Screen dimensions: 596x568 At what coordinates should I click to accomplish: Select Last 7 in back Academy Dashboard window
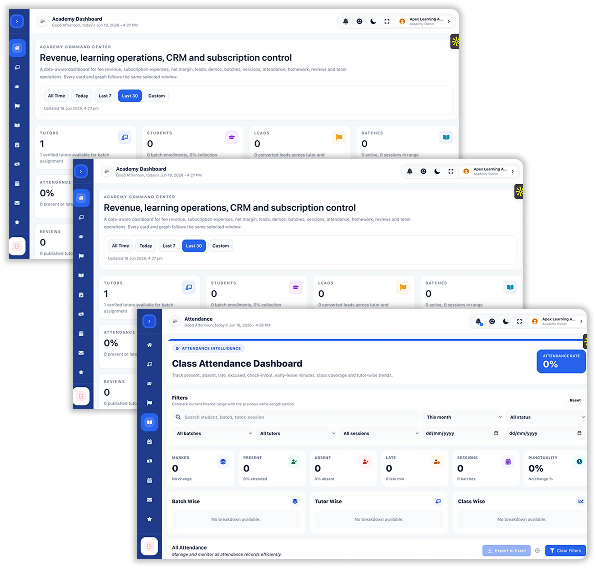pyautogui.click(x=105, y=96)
